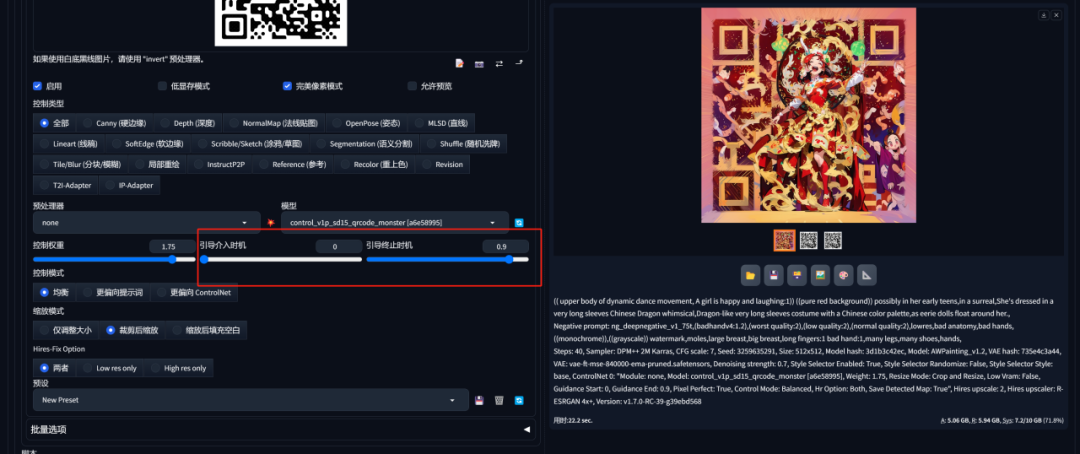This screenshot has height=454, width=1080.
Task: Select 裁剪后缩放 resize mode
Action: tap(132, 330)
